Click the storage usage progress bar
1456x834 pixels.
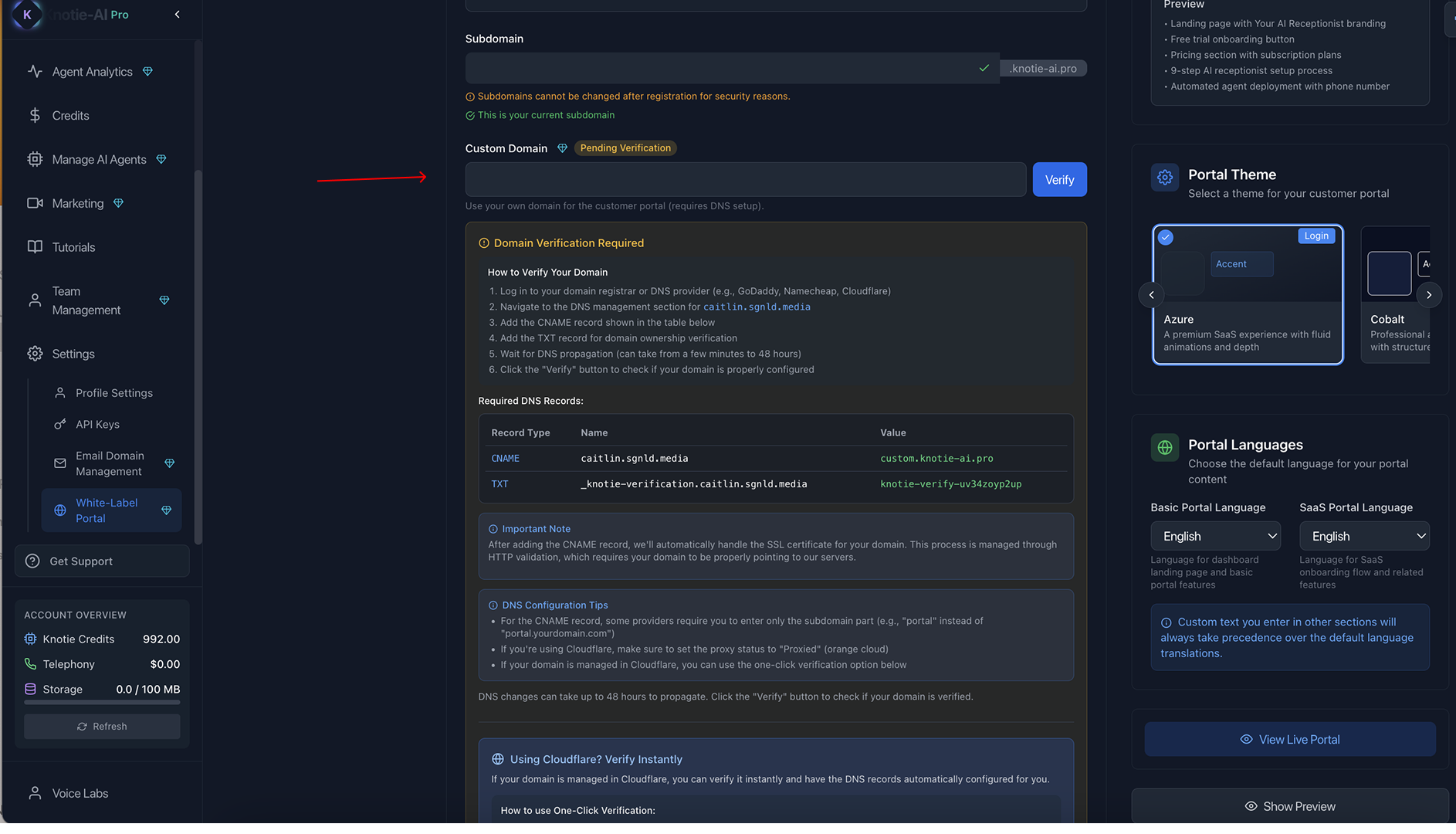pos(102,703)
